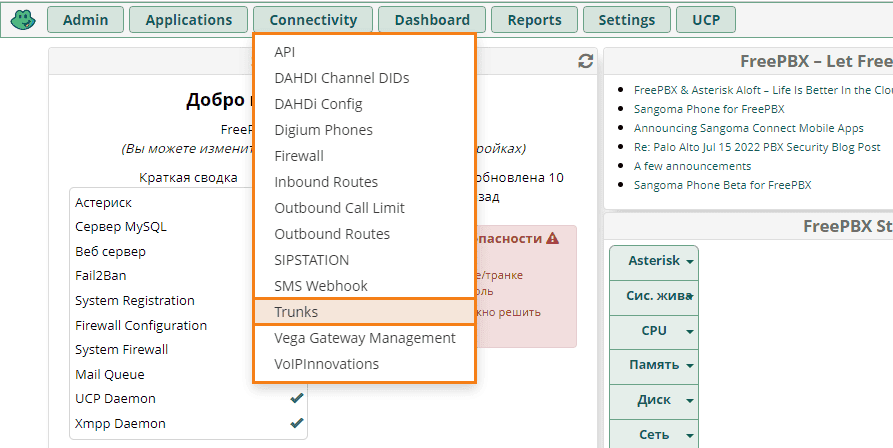Open Announcing Sangoma Connect Mobile Apps link
This screenshot has width=893, height=448.
coord(749,128)
